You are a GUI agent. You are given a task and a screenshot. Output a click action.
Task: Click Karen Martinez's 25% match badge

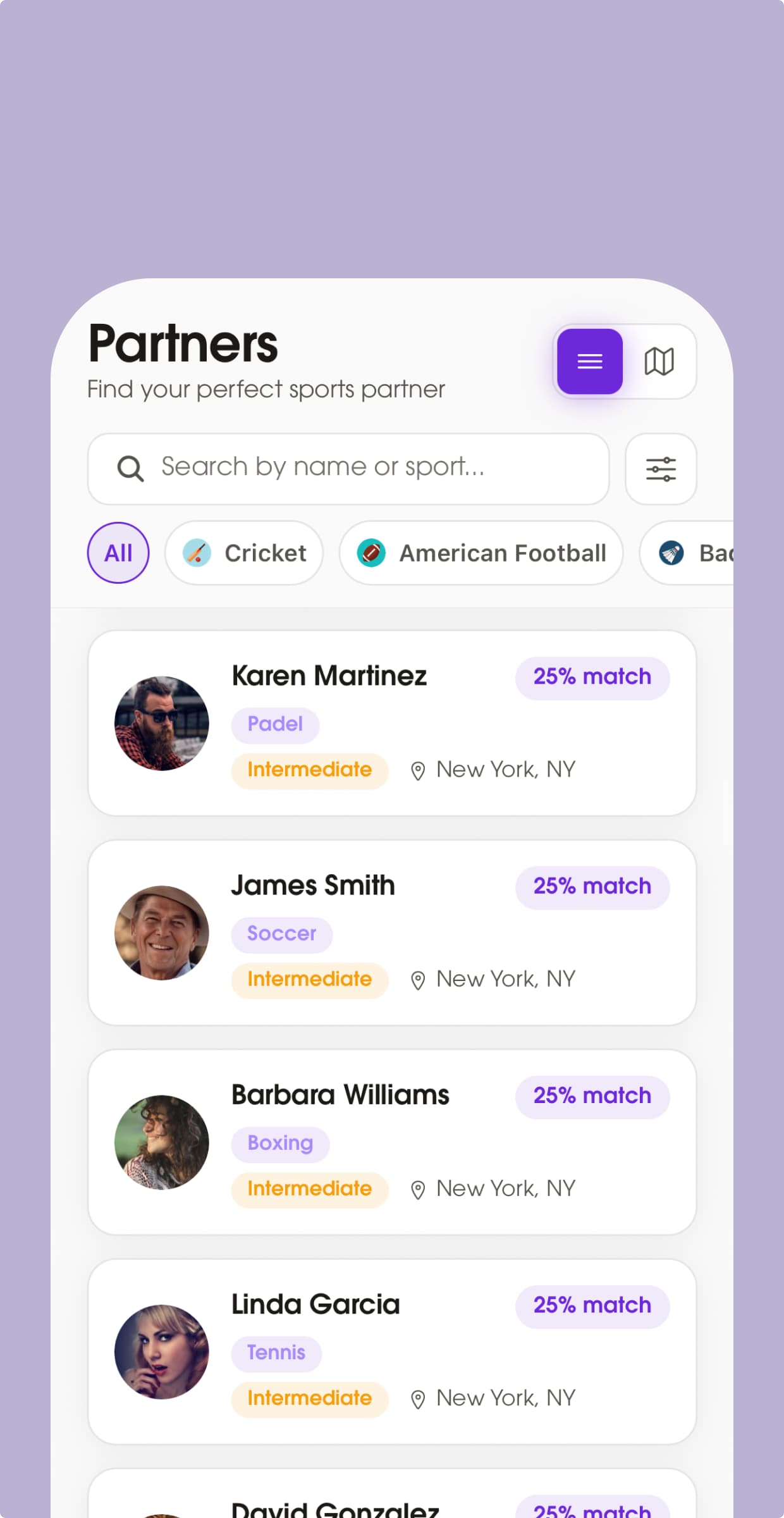tap(592, 677)
